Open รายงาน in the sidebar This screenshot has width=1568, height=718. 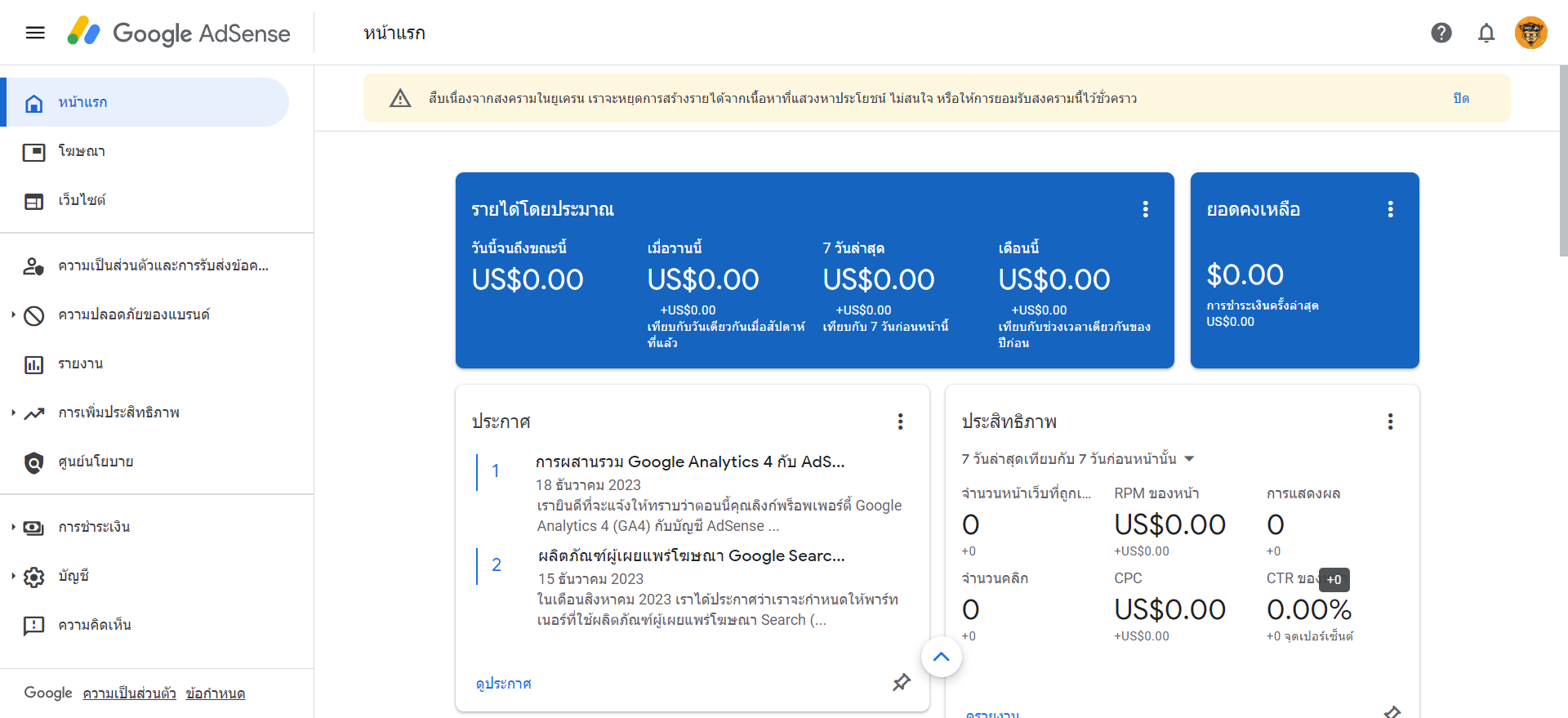coord(145,363)
